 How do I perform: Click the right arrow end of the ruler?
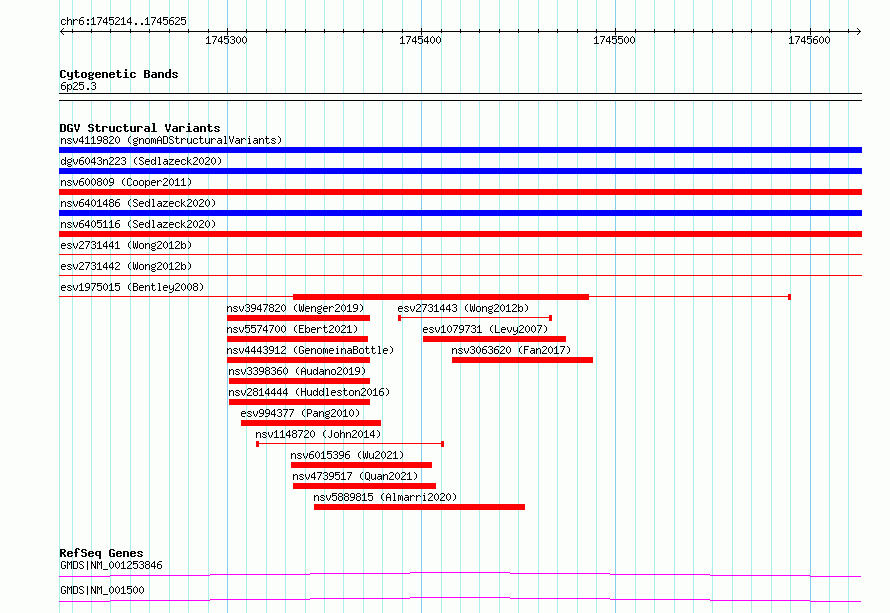[x=859, y=31]
